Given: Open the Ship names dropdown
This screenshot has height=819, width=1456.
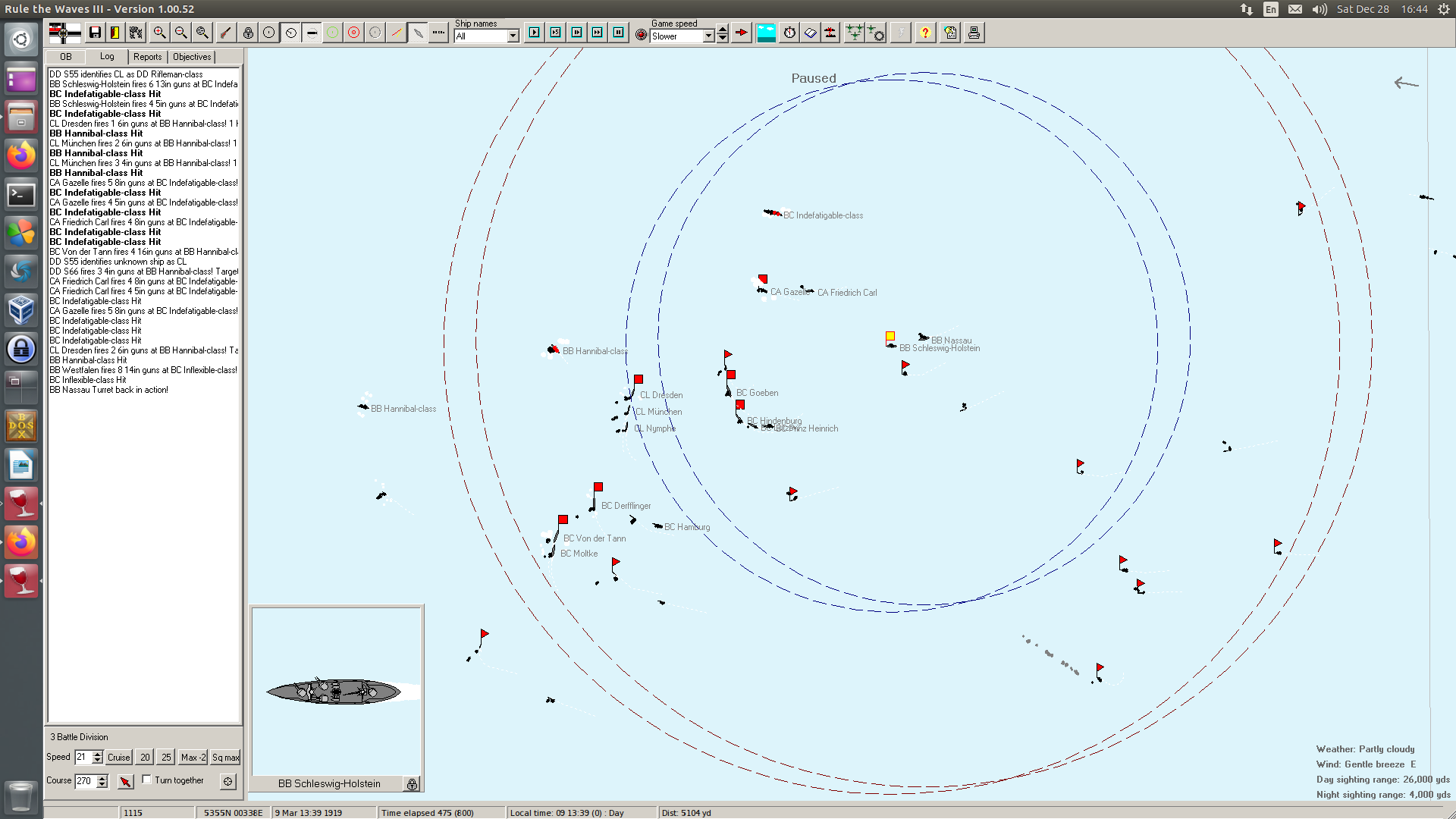Looking at the screenshot, I should point(513,36).
